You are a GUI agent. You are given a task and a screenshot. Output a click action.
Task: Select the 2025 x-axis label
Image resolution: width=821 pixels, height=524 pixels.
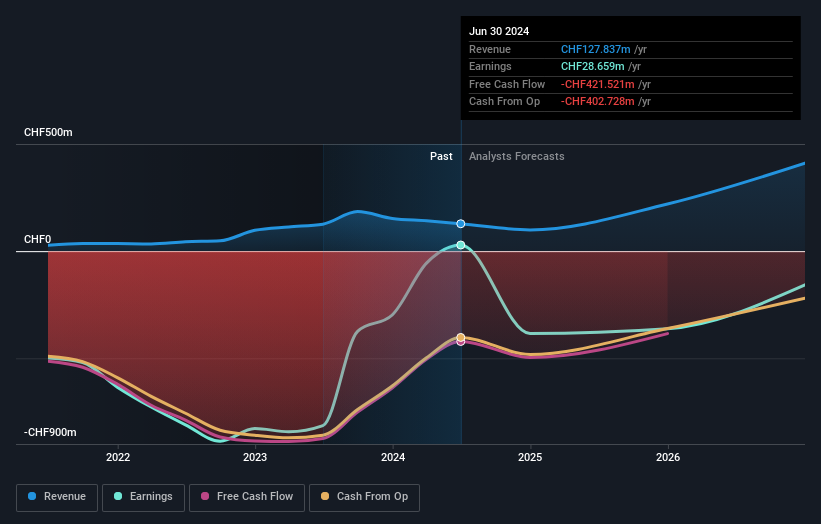530,457
